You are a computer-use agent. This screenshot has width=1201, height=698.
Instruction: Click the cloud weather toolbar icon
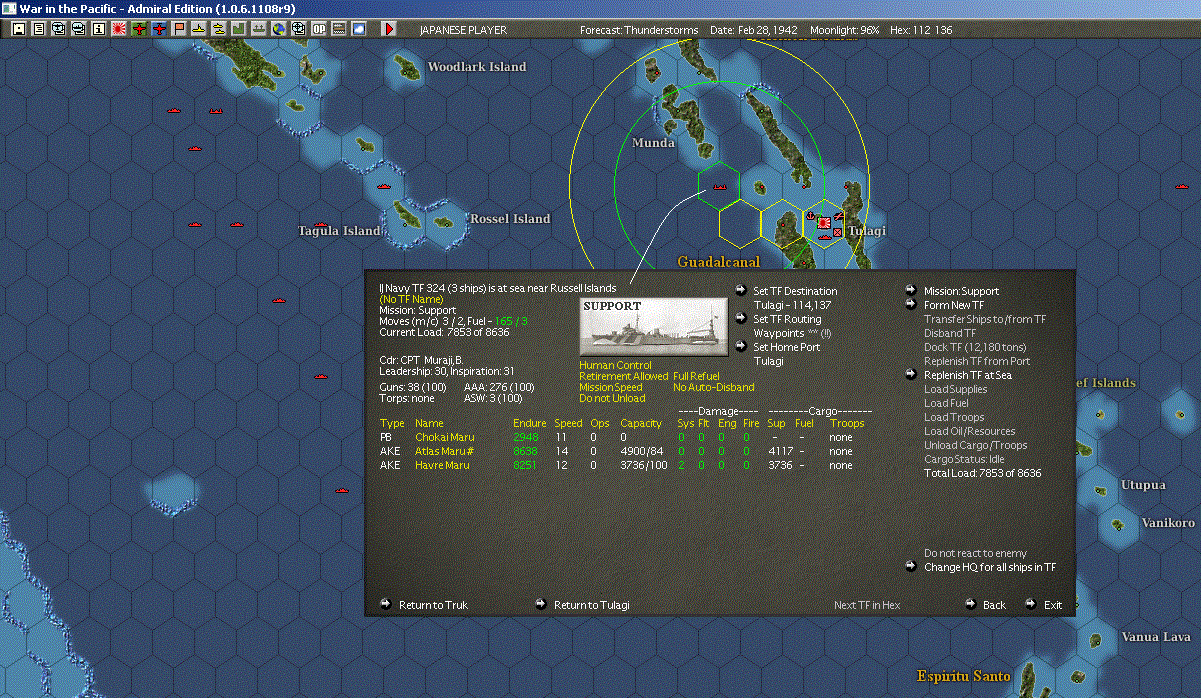358,29
